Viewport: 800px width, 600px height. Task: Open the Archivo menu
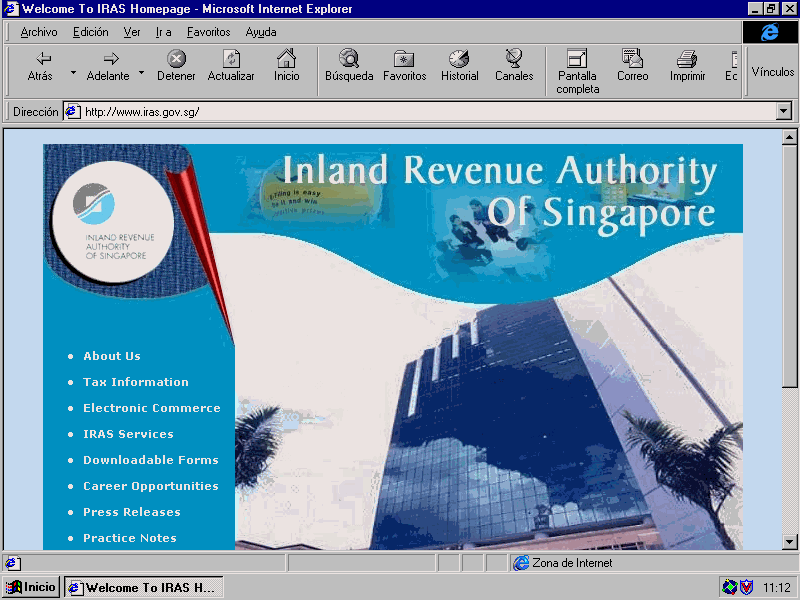(x=39, y=32)
